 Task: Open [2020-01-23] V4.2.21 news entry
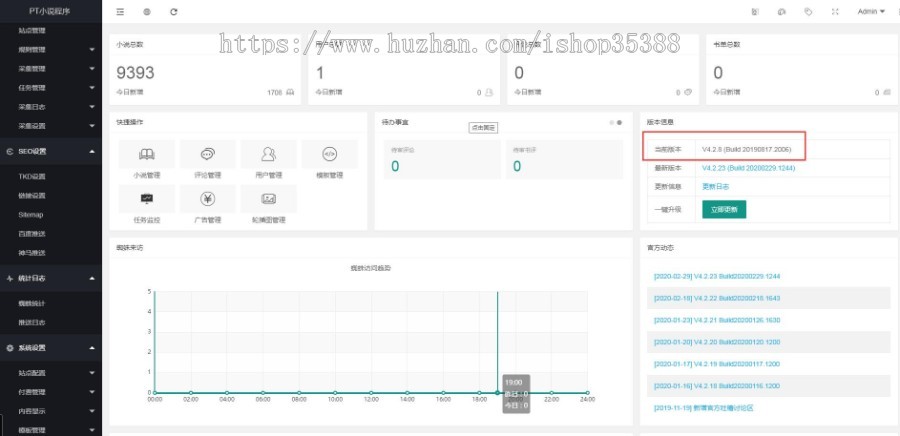tap(717, 320)
